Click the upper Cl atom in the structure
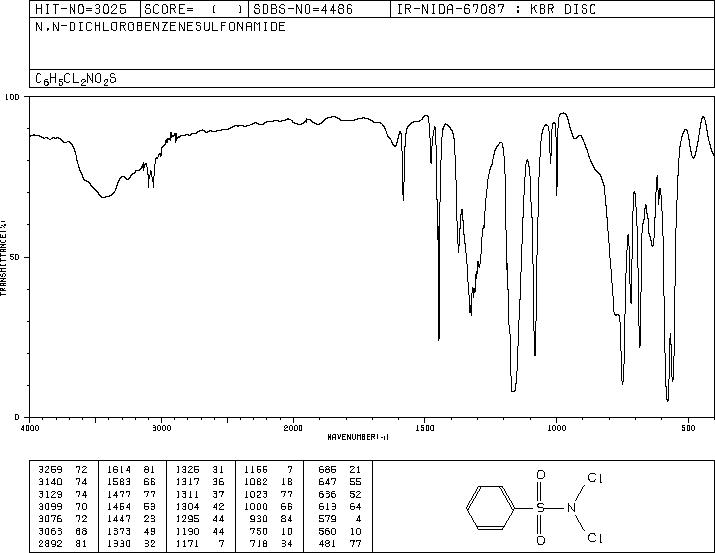This screenshot has width=715, height=553. coord(595,478)
